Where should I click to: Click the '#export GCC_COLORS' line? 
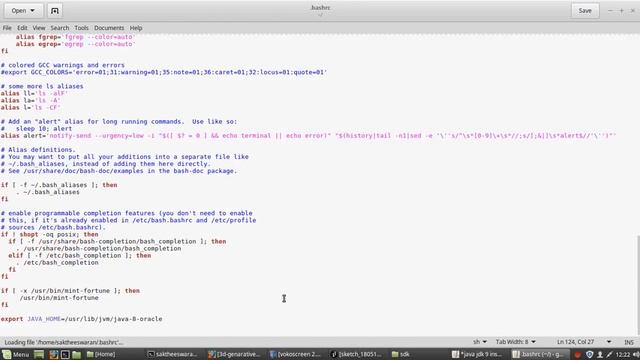[164, 72]
